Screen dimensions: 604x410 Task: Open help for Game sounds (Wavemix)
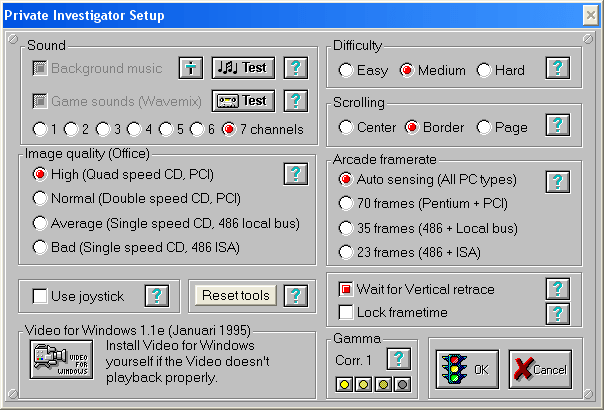pos(296,101)
